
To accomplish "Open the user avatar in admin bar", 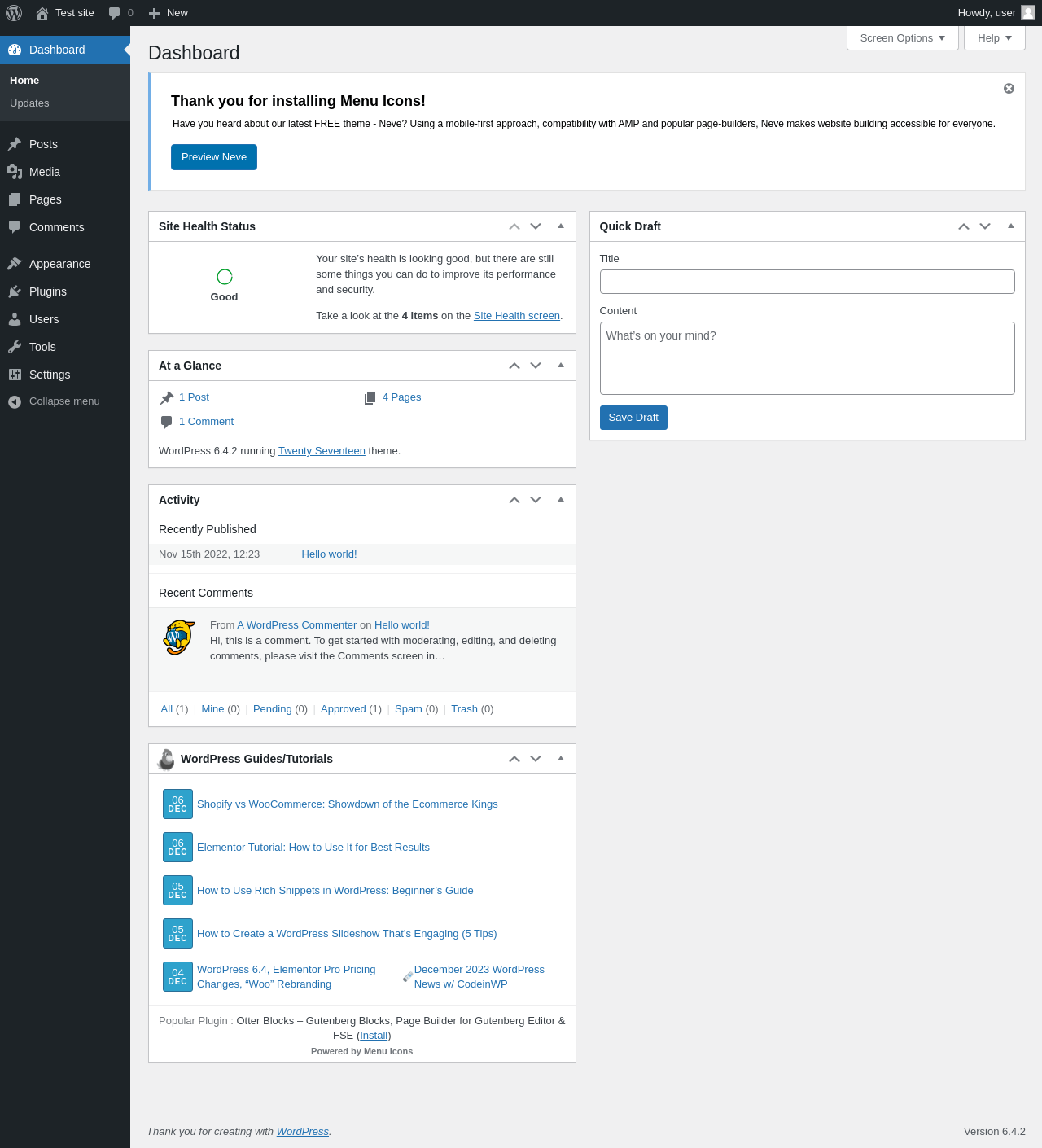I will pyautogui.click(x=1028, y=12).
